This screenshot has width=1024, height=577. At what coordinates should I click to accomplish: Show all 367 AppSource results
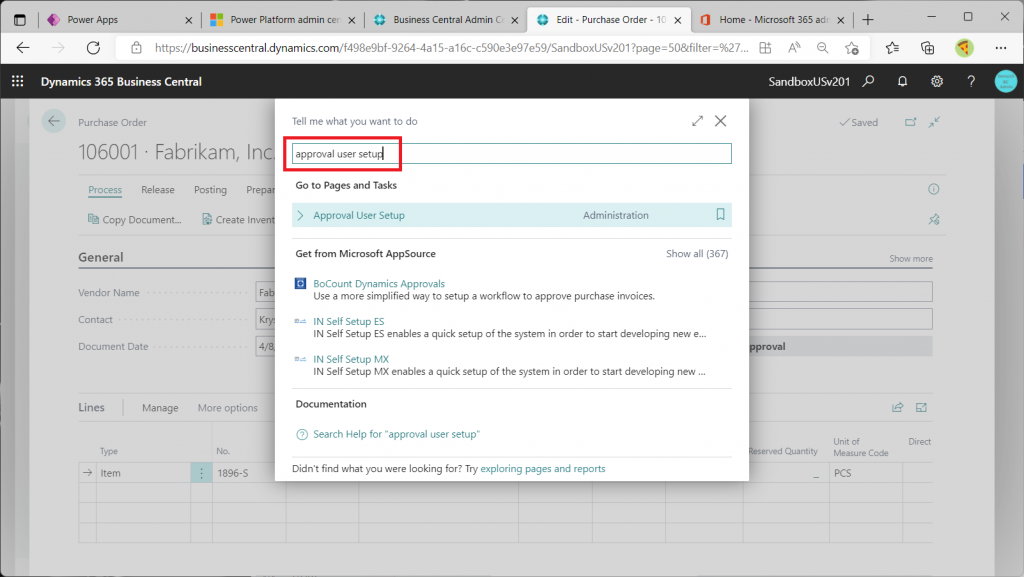click(x=697, y=253)
